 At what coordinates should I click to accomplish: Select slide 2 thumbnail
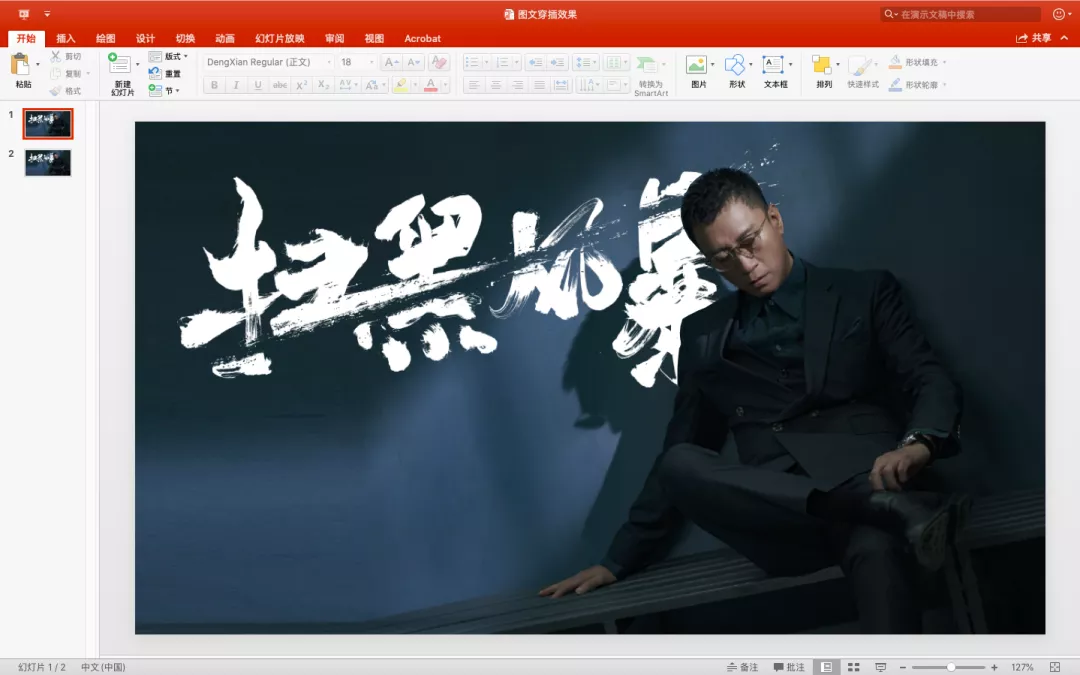(x=48, y=163)
